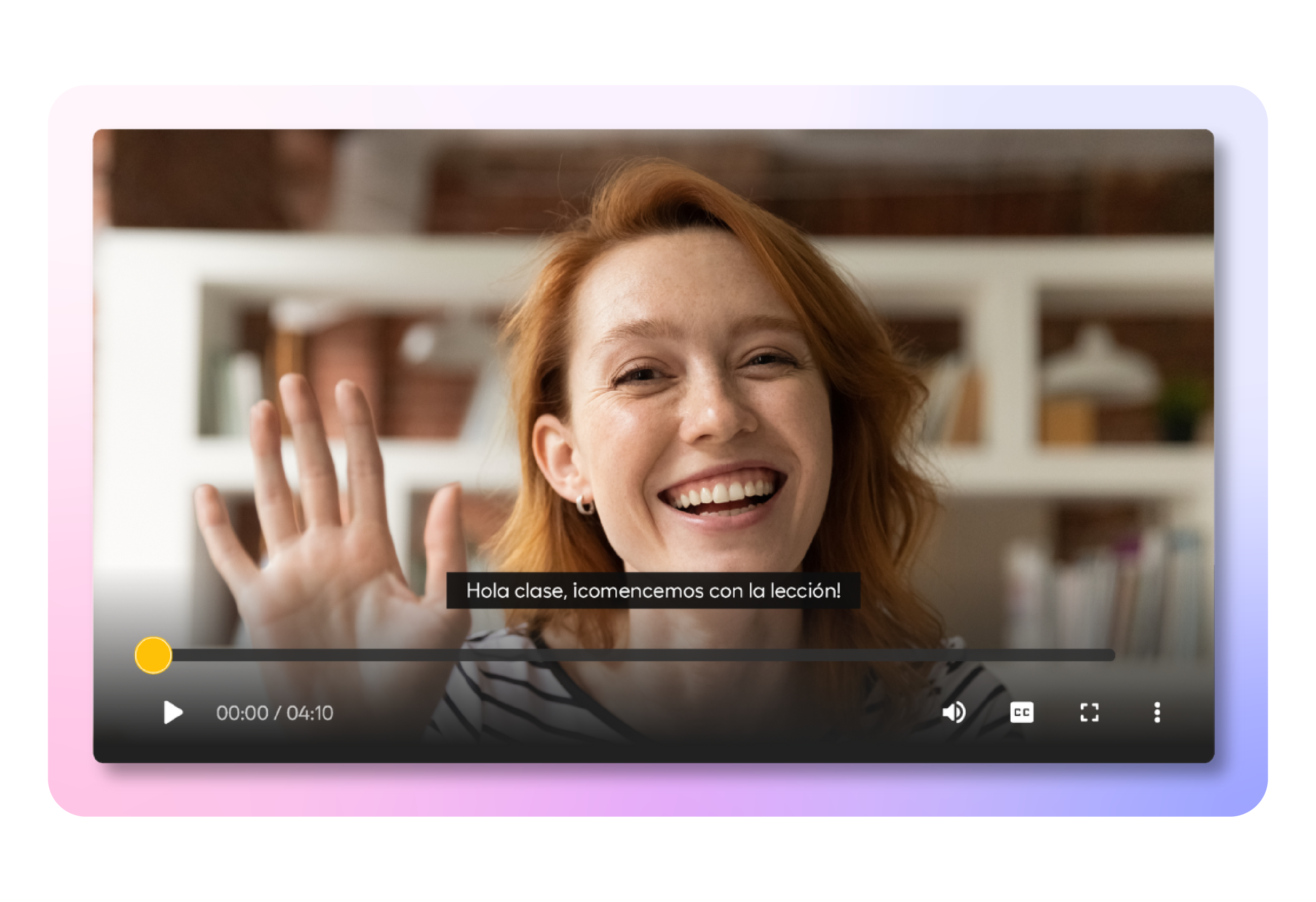Screen dimensions: 1316x902
Task: Enter fullscreen mode
Action: click(x=1089, y=712)
